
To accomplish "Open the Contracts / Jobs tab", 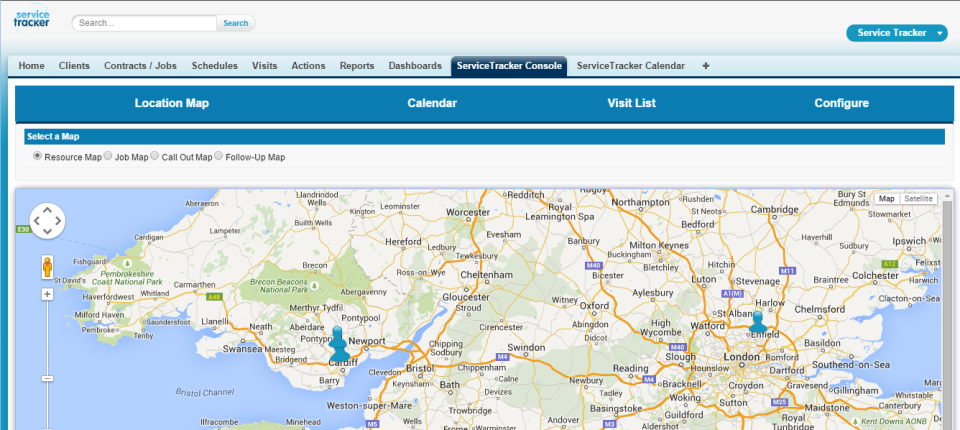I will [140, 66].
